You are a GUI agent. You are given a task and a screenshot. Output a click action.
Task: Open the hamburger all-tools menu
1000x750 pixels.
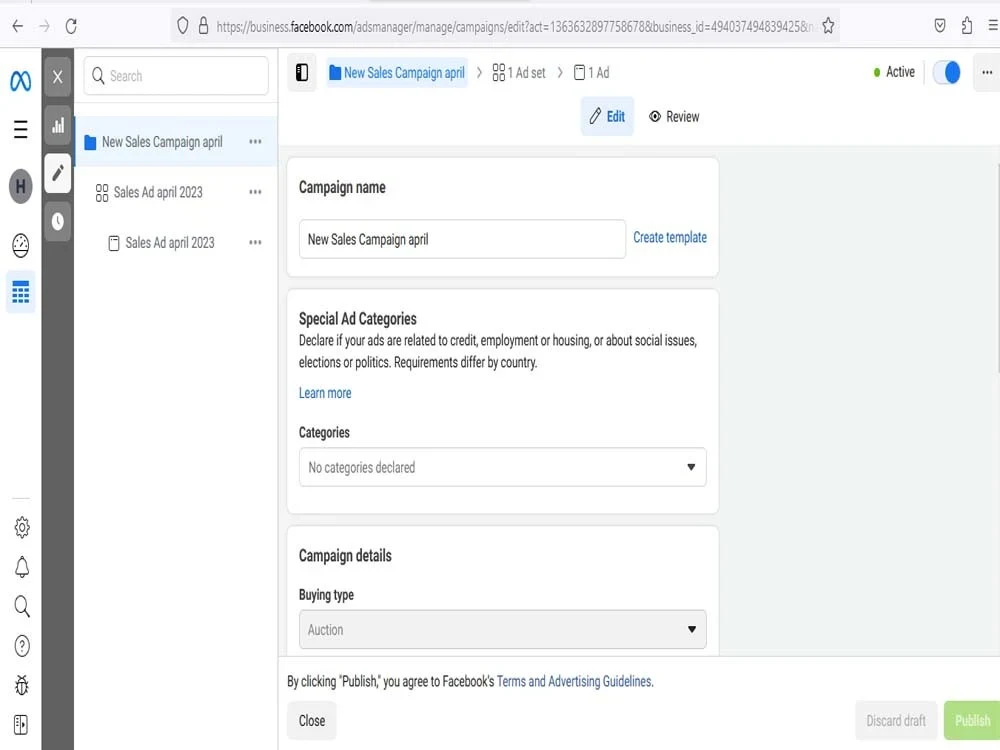point(20,129)
